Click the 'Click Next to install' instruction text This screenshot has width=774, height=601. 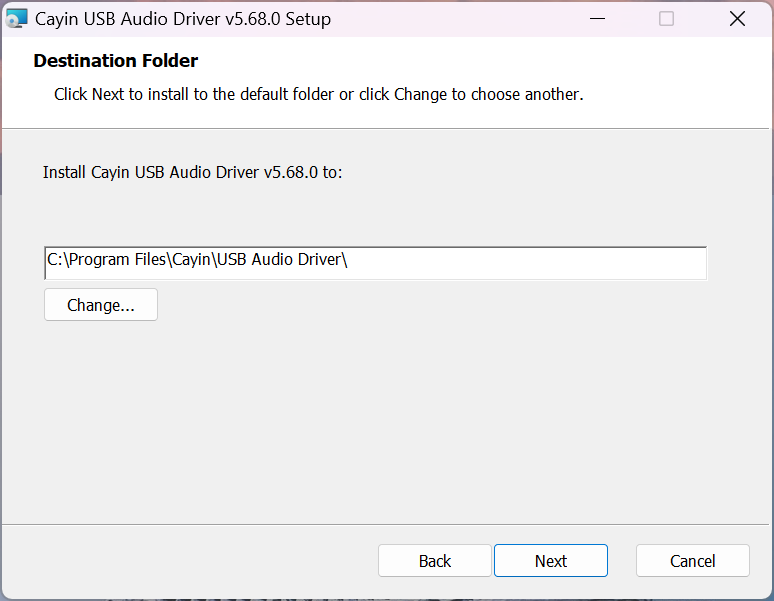point(318,94)
